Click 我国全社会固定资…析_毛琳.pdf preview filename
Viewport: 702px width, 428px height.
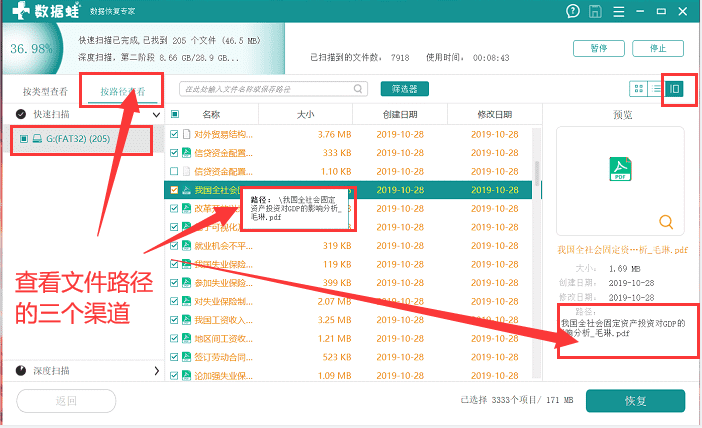pos(622,250)
